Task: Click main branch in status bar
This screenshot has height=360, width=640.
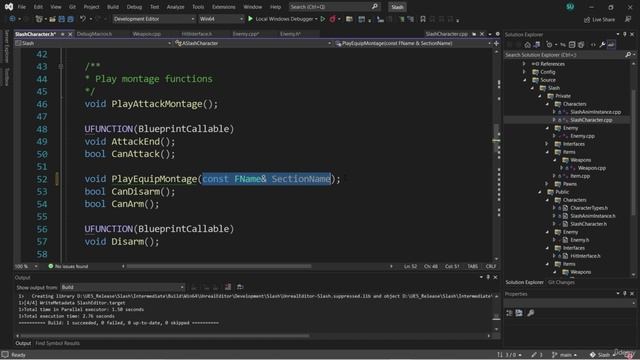Action: (565, 355)
